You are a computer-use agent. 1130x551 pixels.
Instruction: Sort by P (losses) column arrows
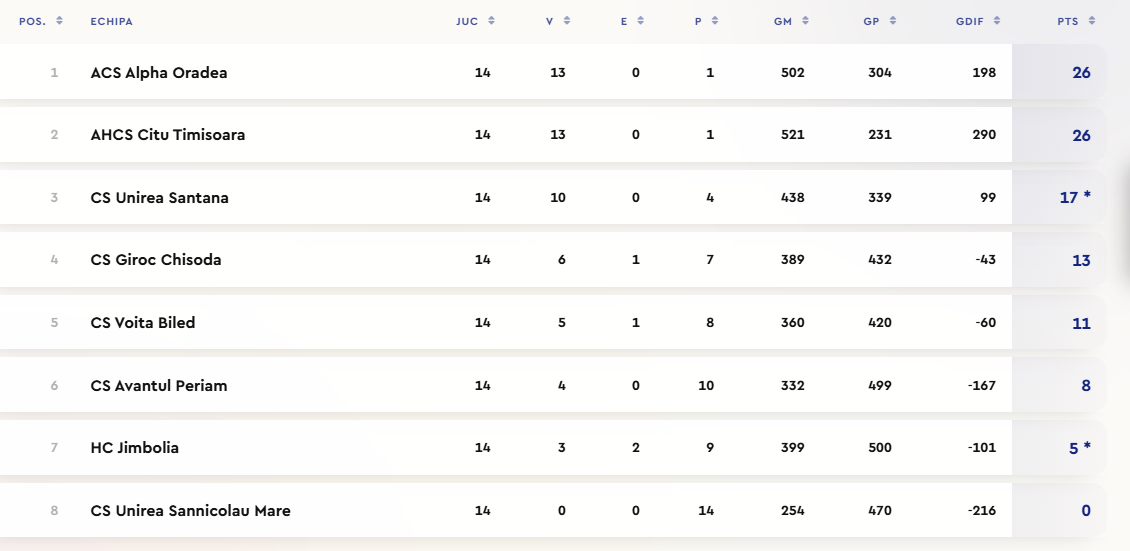coord(715,21)
